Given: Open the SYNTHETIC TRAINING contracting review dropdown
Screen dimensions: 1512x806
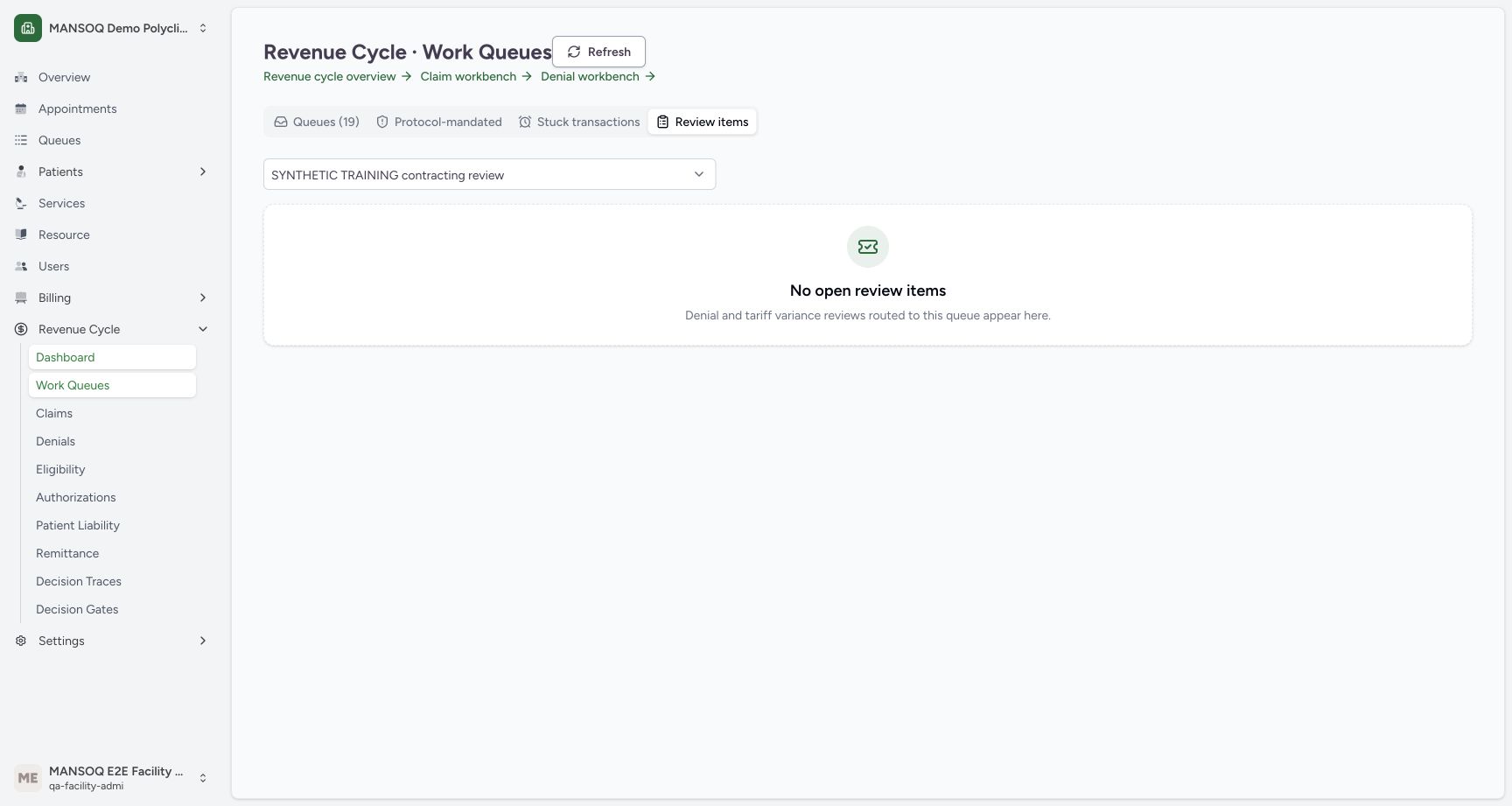Looking at the screenshot, I should point(489,174).
